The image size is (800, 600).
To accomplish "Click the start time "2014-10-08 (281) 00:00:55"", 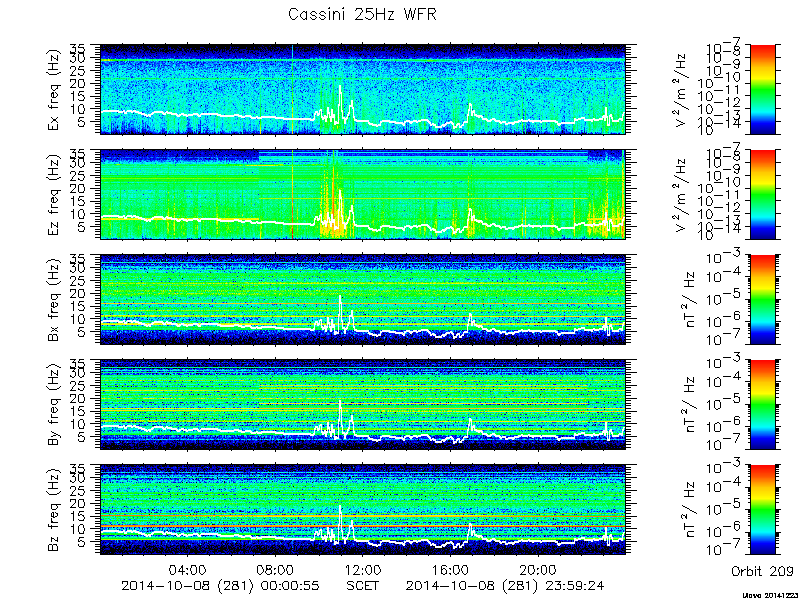I will click(220, 586).
